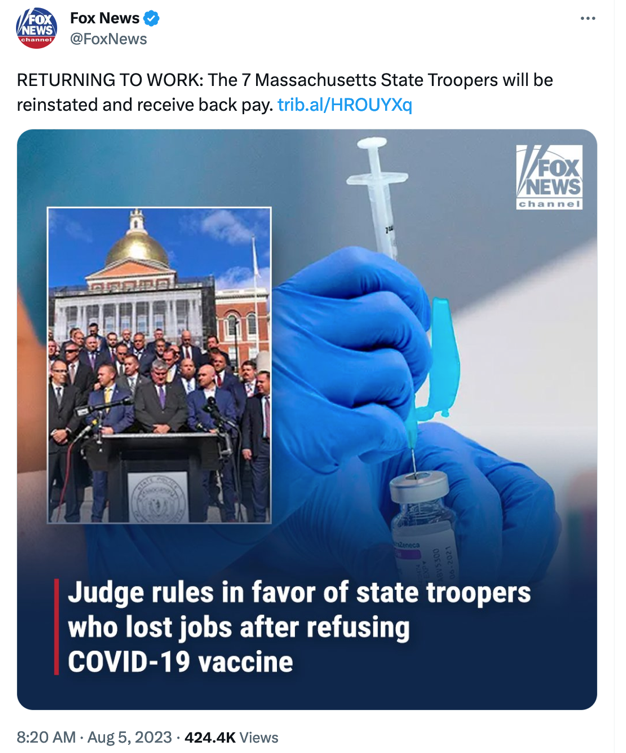Open the @FoxNews handle link

click(x=108, y=39)
